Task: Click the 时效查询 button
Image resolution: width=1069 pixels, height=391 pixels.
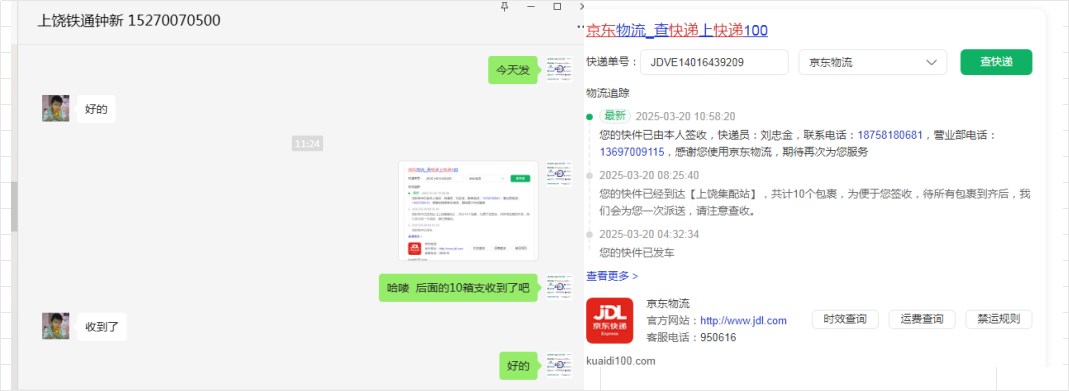Action: coord(845,319)
